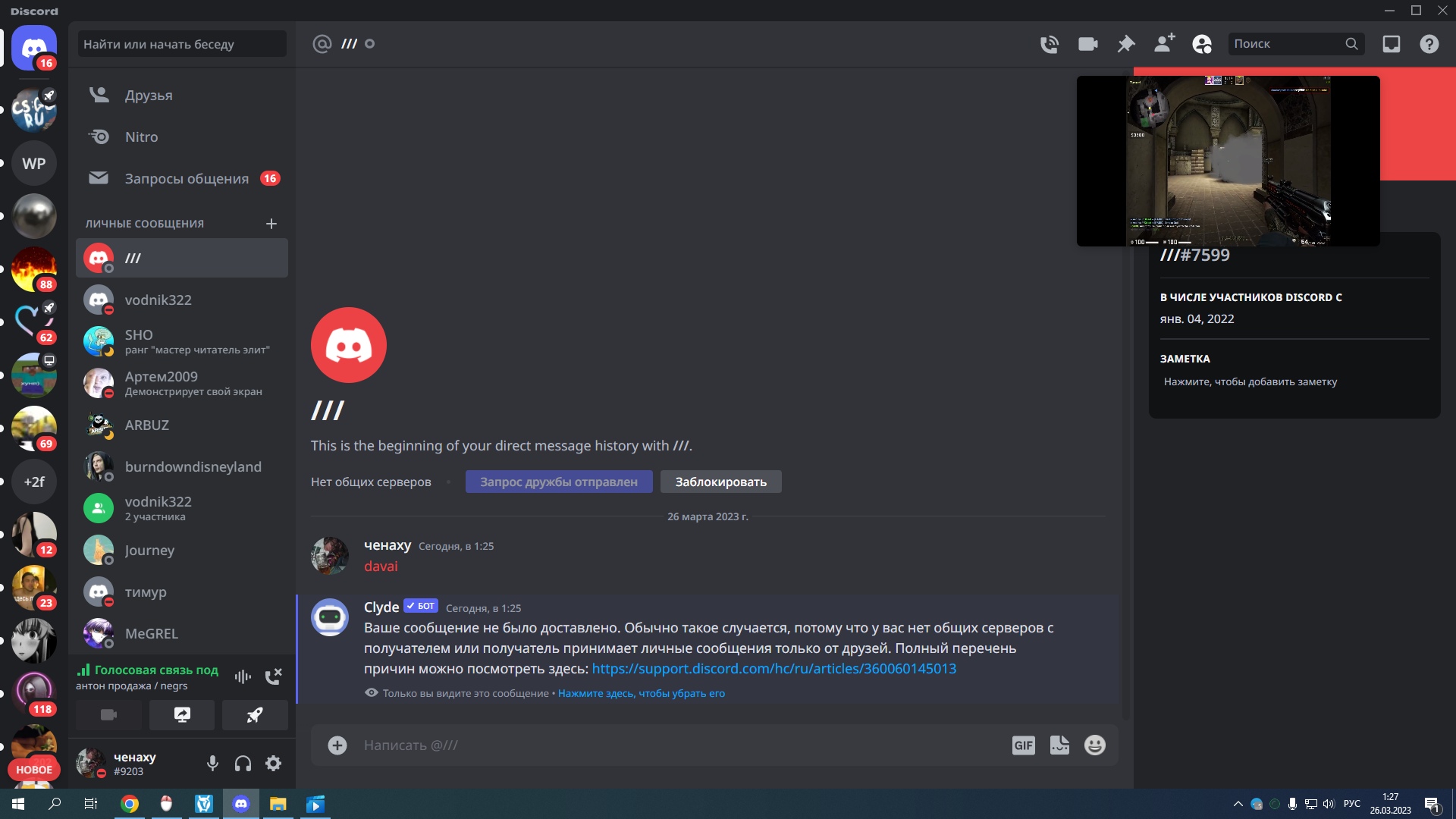Open pinned messages
1456x819 pixels.
tap(1126, 44)
